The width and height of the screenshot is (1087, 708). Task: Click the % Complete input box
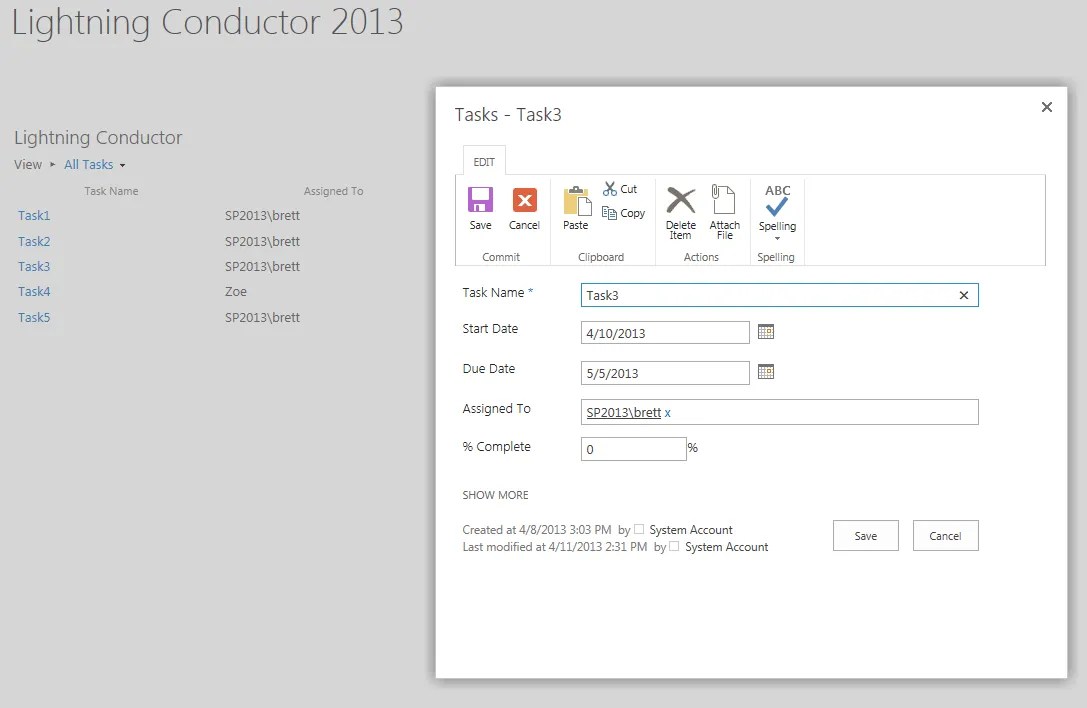(x=634, y=449)
